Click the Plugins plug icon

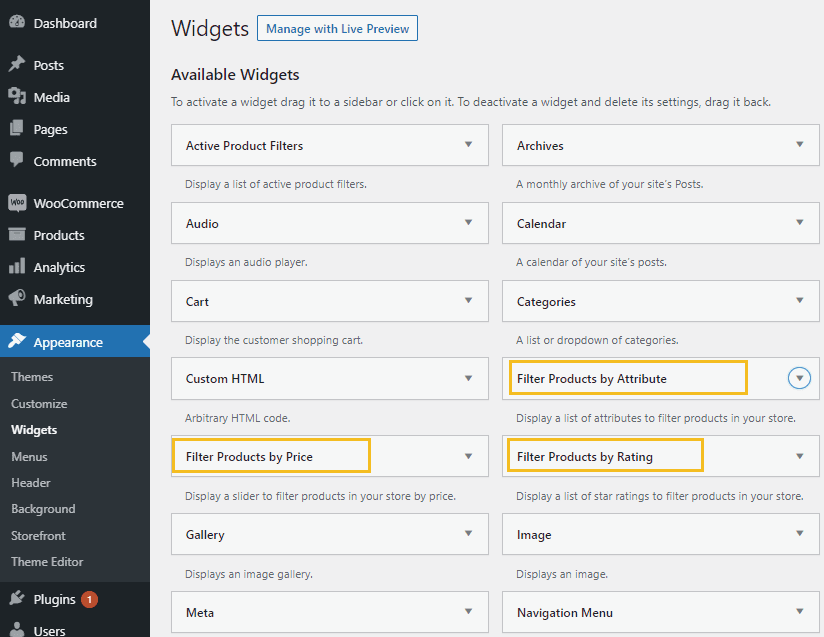click(17, 598)
